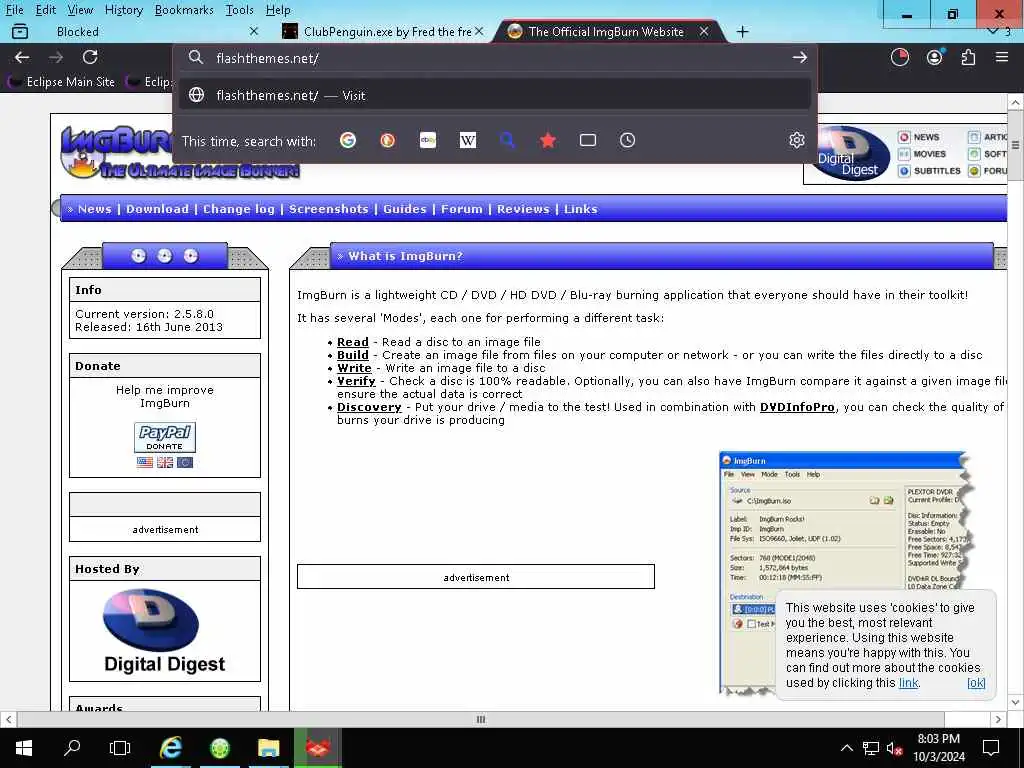Search with Google this time
Screen dimensions: 1024x768
[348, 140]
